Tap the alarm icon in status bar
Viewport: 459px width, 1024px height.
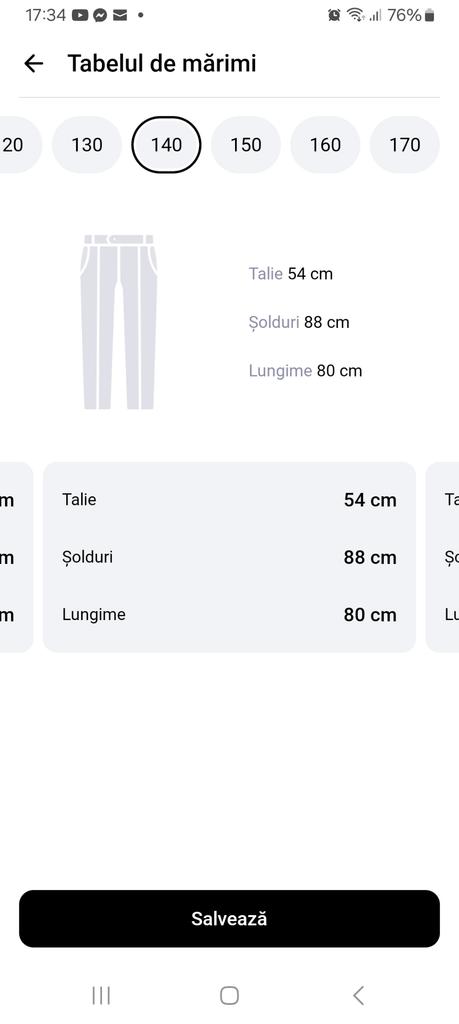tap(334, 15)
